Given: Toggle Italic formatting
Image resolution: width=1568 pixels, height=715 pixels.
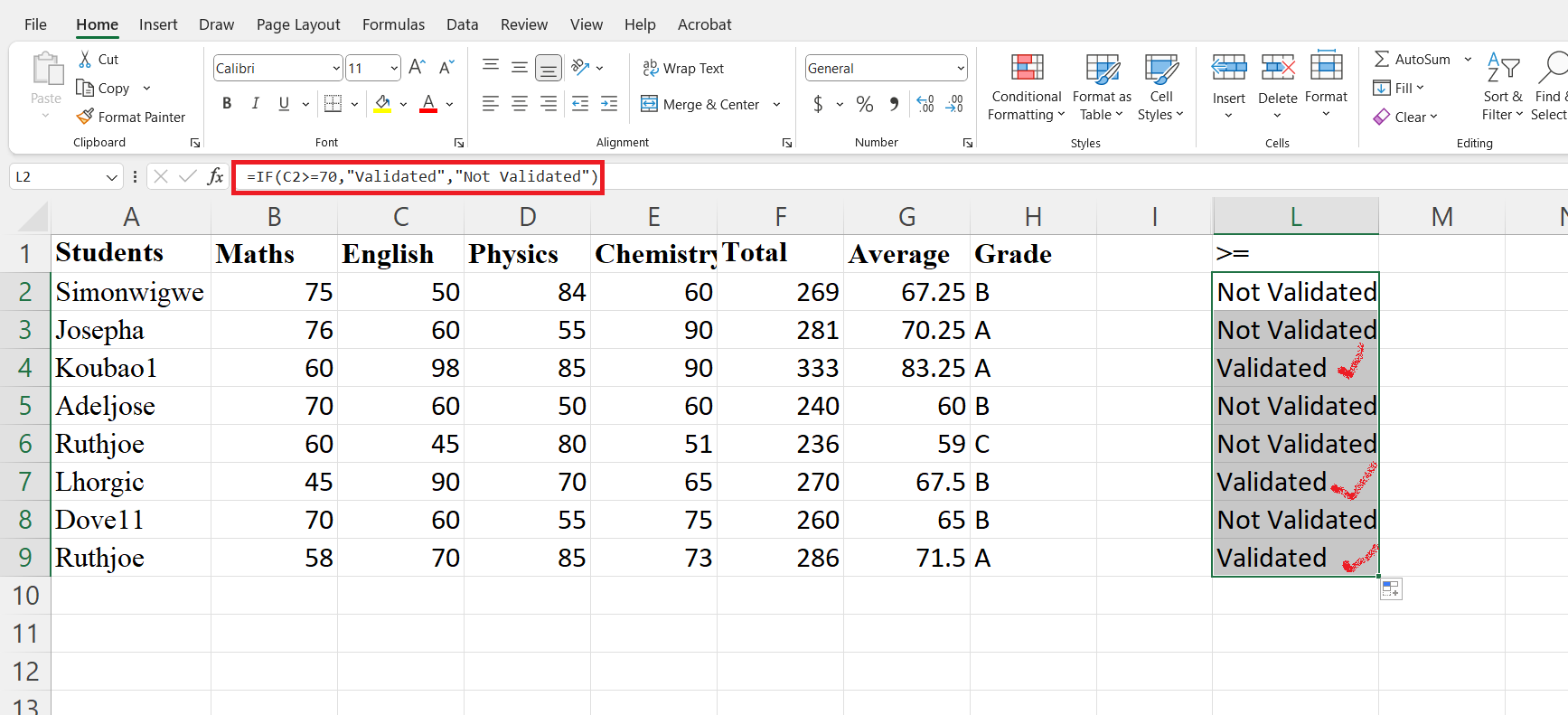Looking at the screenshot, I should pyautogui.click(x=256, y=104).
